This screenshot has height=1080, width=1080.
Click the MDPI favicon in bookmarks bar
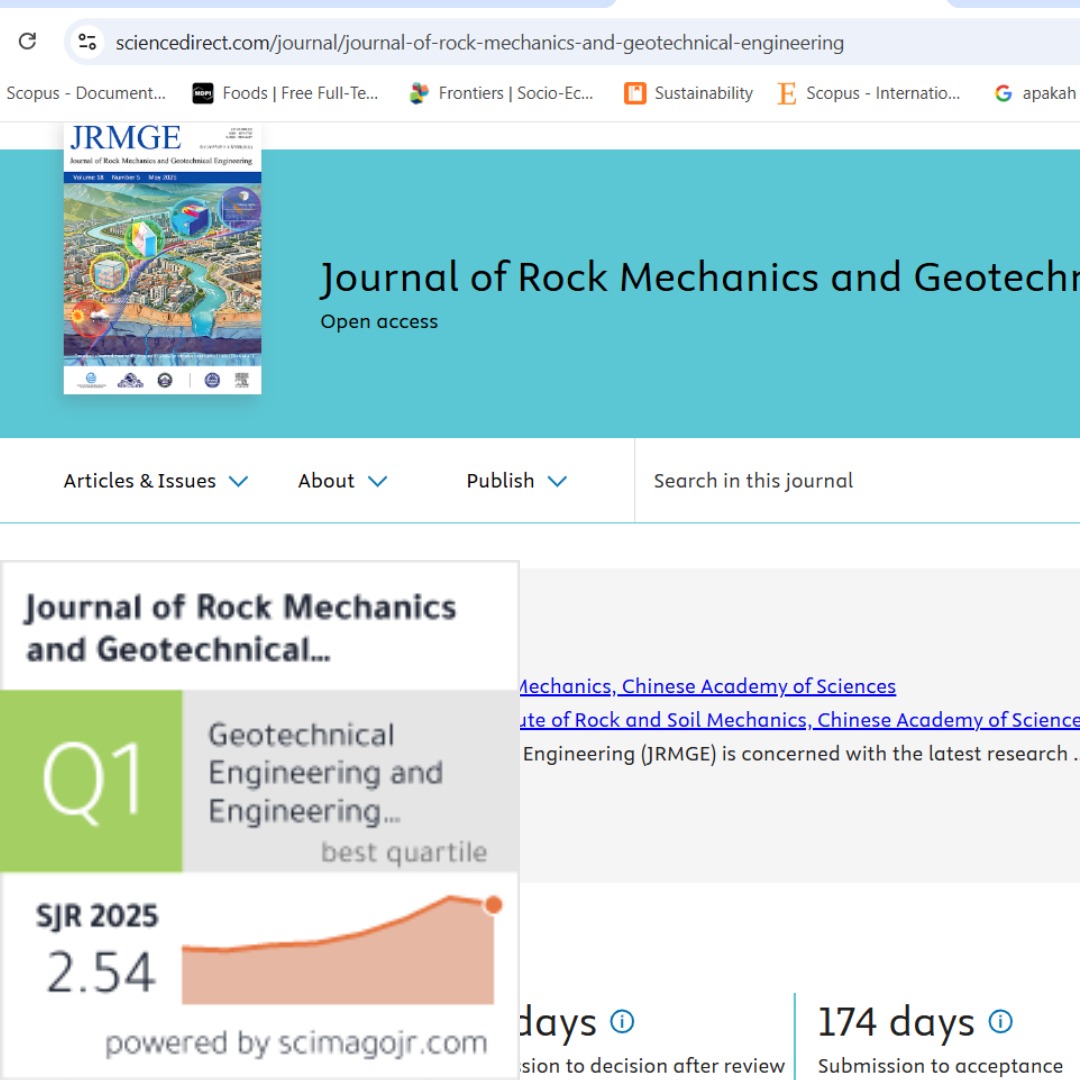202,93
